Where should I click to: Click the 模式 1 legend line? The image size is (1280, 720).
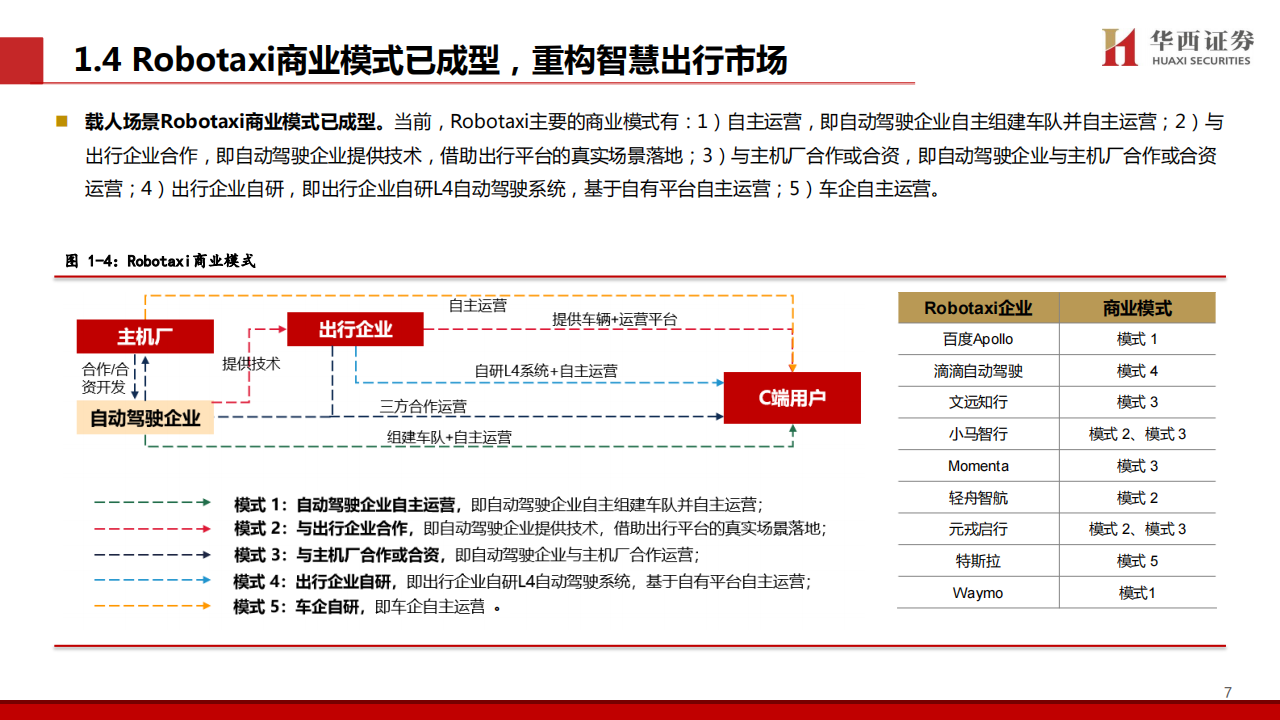(x=499, y=504)
